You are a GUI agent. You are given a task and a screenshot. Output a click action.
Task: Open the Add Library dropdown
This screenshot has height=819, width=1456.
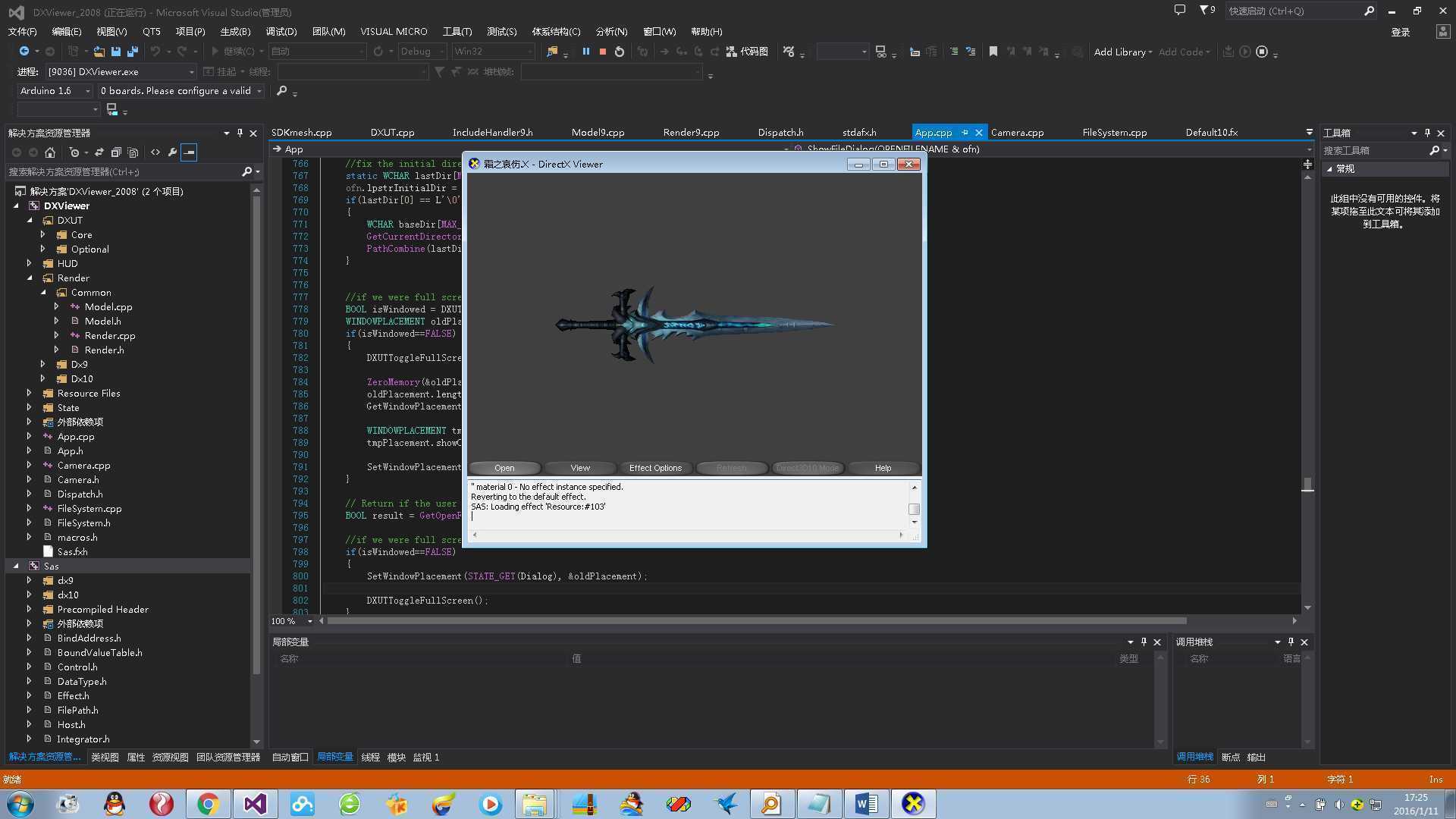click(1122, 52)
